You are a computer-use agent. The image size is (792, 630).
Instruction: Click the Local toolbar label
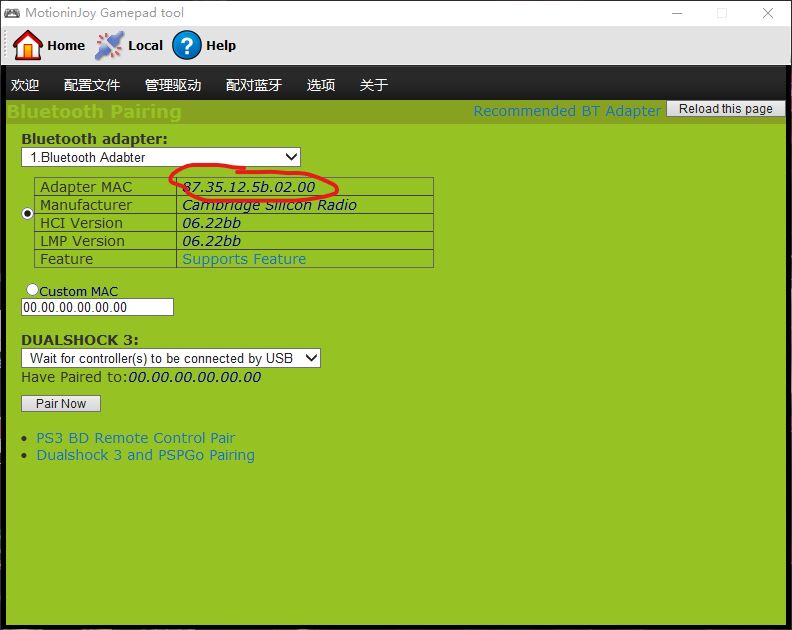(145, 45)
